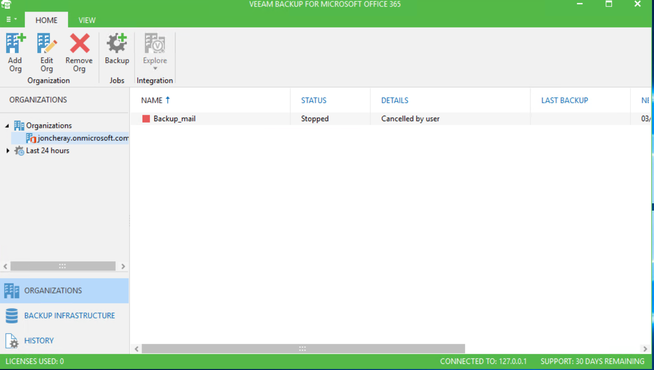The width and height of the screenshot is (654, 370).
Task: Click the red stopped status square of Backup_mail
Action: [146, 119]
